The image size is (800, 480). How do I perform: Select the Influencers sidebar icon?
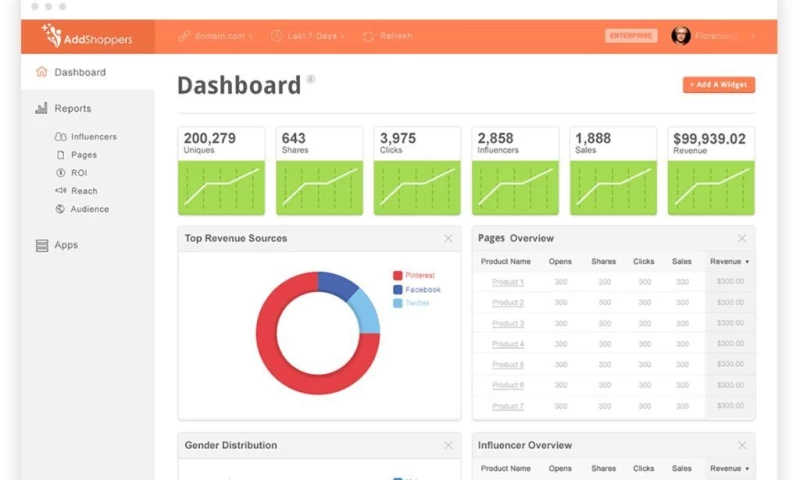60,137
